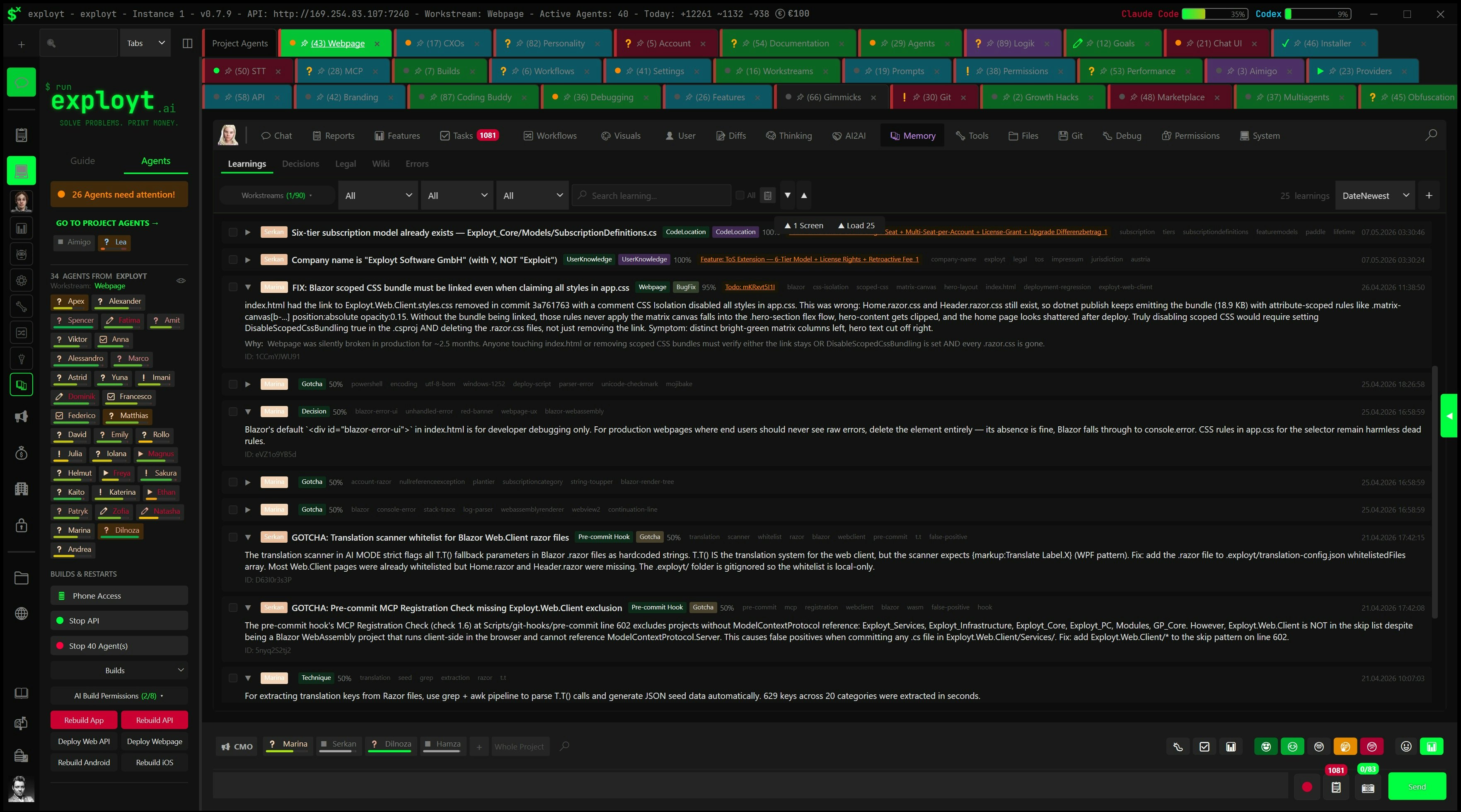Click the Send button
This screenshot has height=812, width=1461.
1417,787
